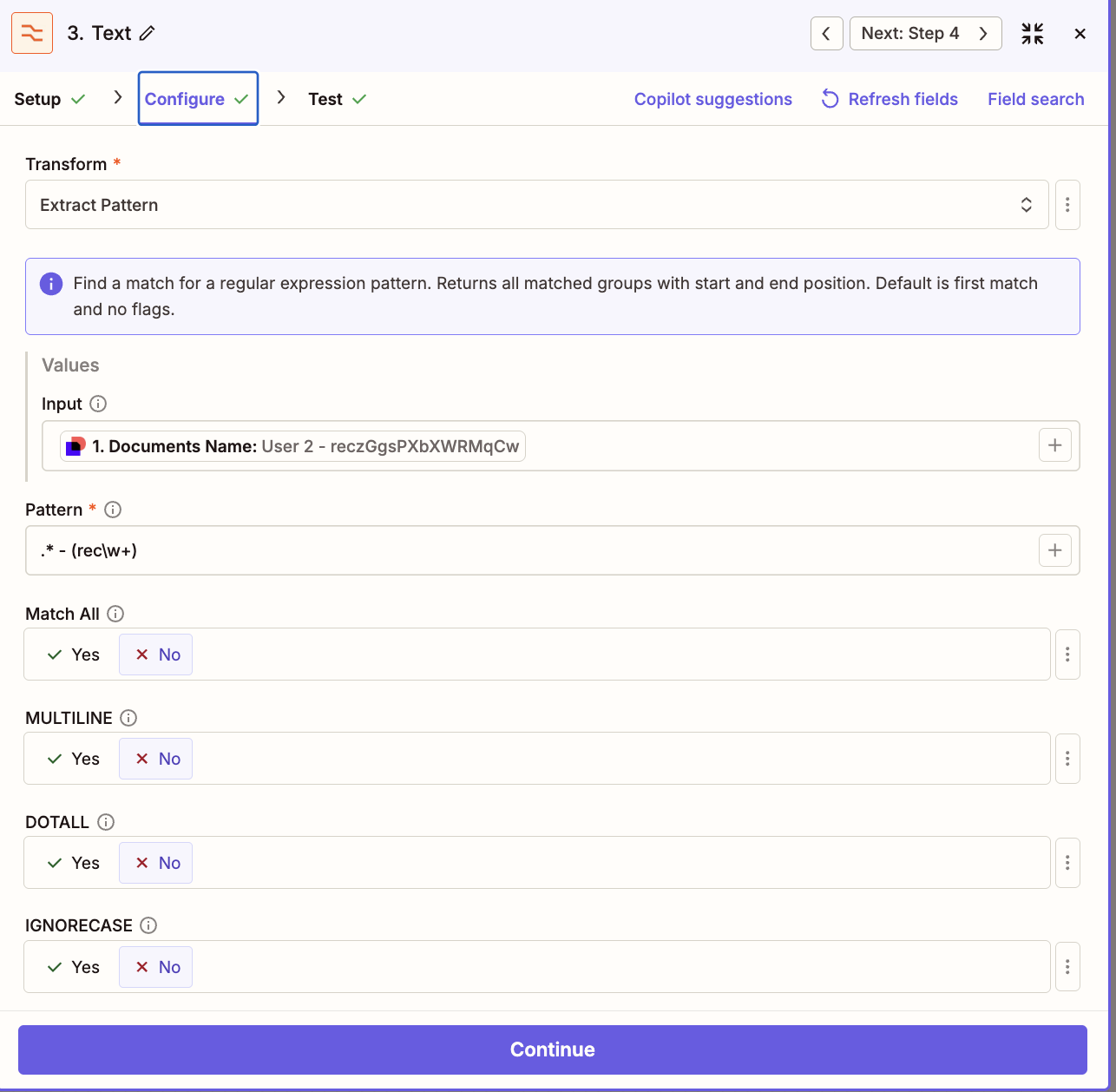Go to previous step with left chevron
This screenshot has height=1092, width=1116.
826,34
